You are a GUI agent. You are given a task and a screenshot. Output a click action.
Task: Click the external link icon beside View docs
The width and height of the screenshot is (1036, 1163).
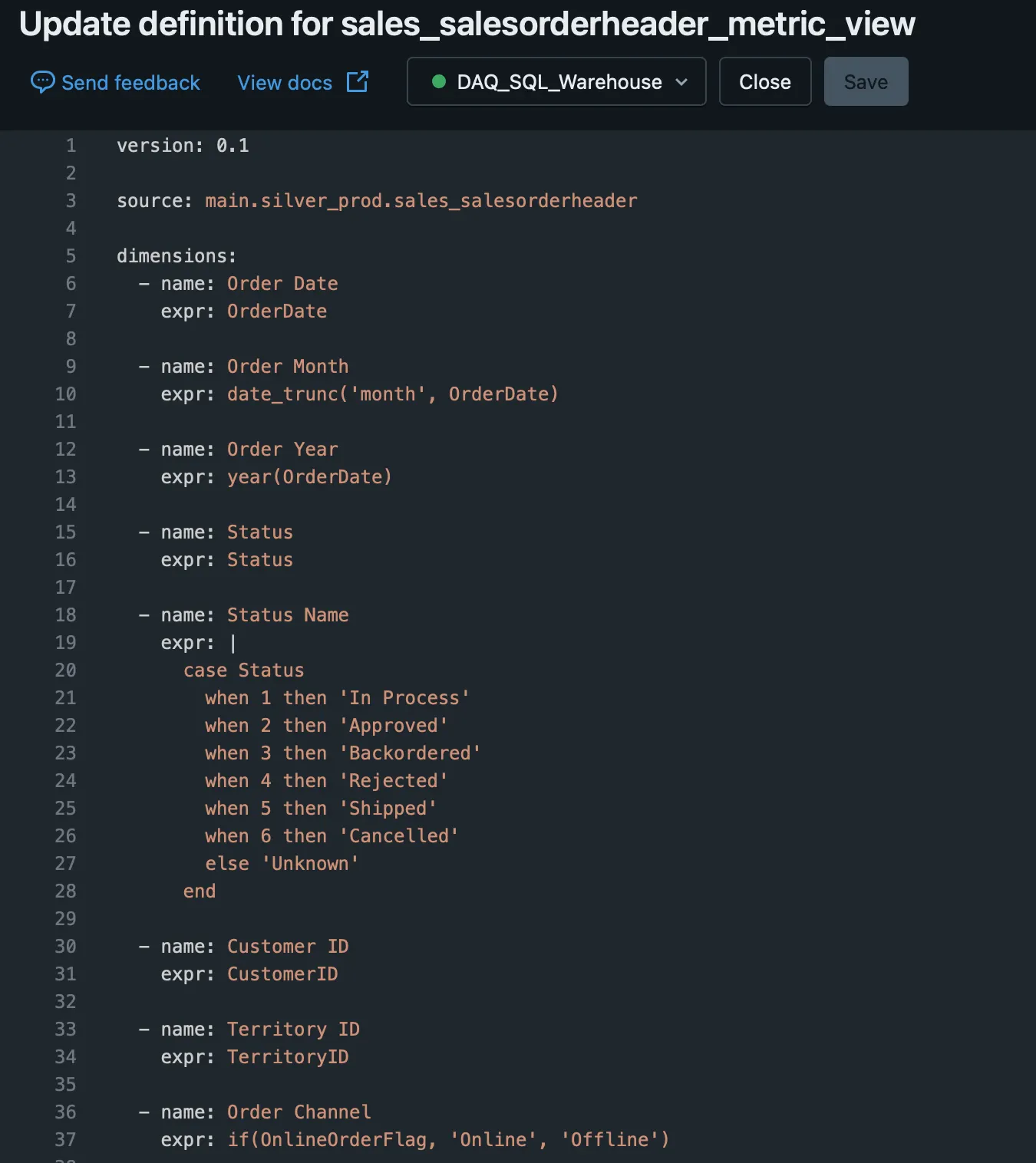pyautogui.click(x=356, y=81)
